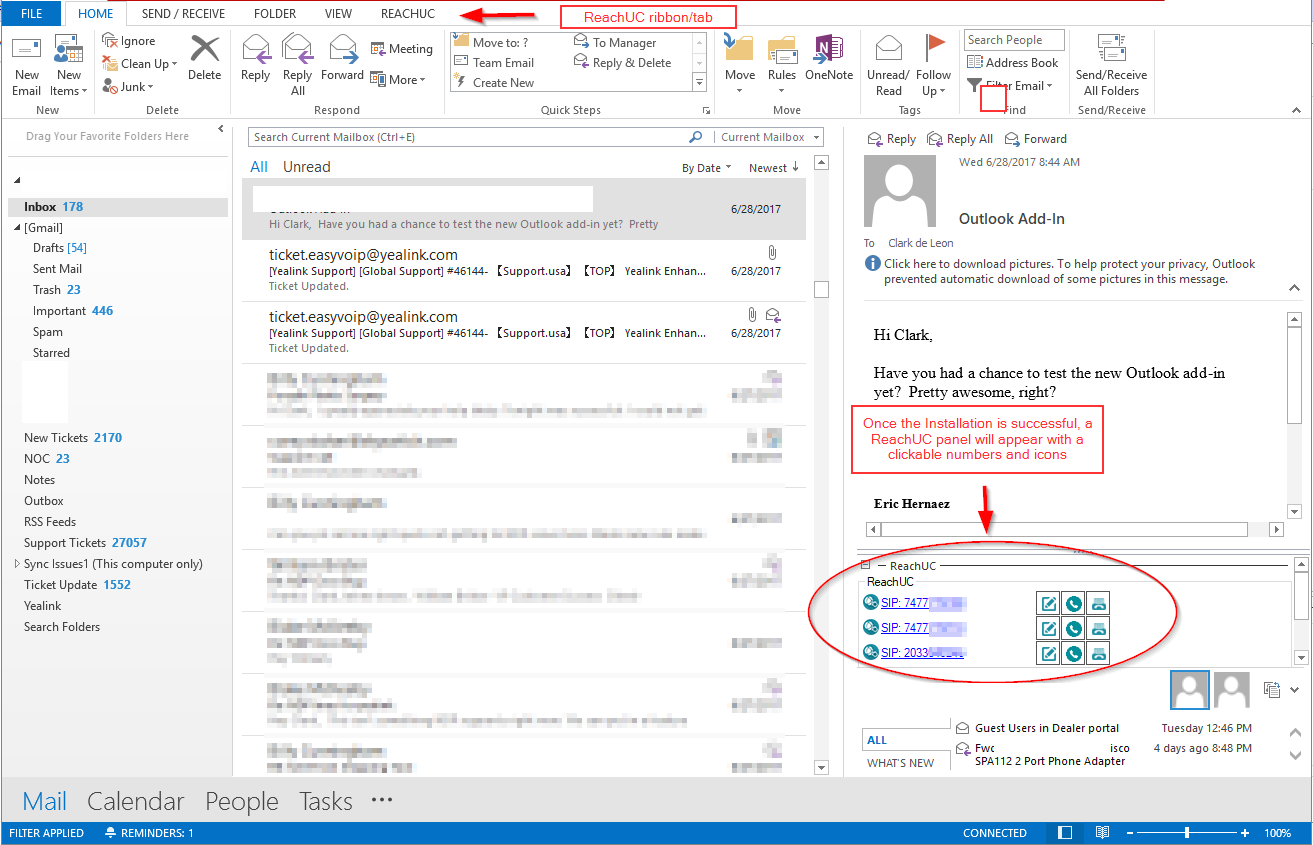Expand the people pane with chevron
Image resolution: width=1313 pixels, height=845 pixels.
tap(1295, 689)
